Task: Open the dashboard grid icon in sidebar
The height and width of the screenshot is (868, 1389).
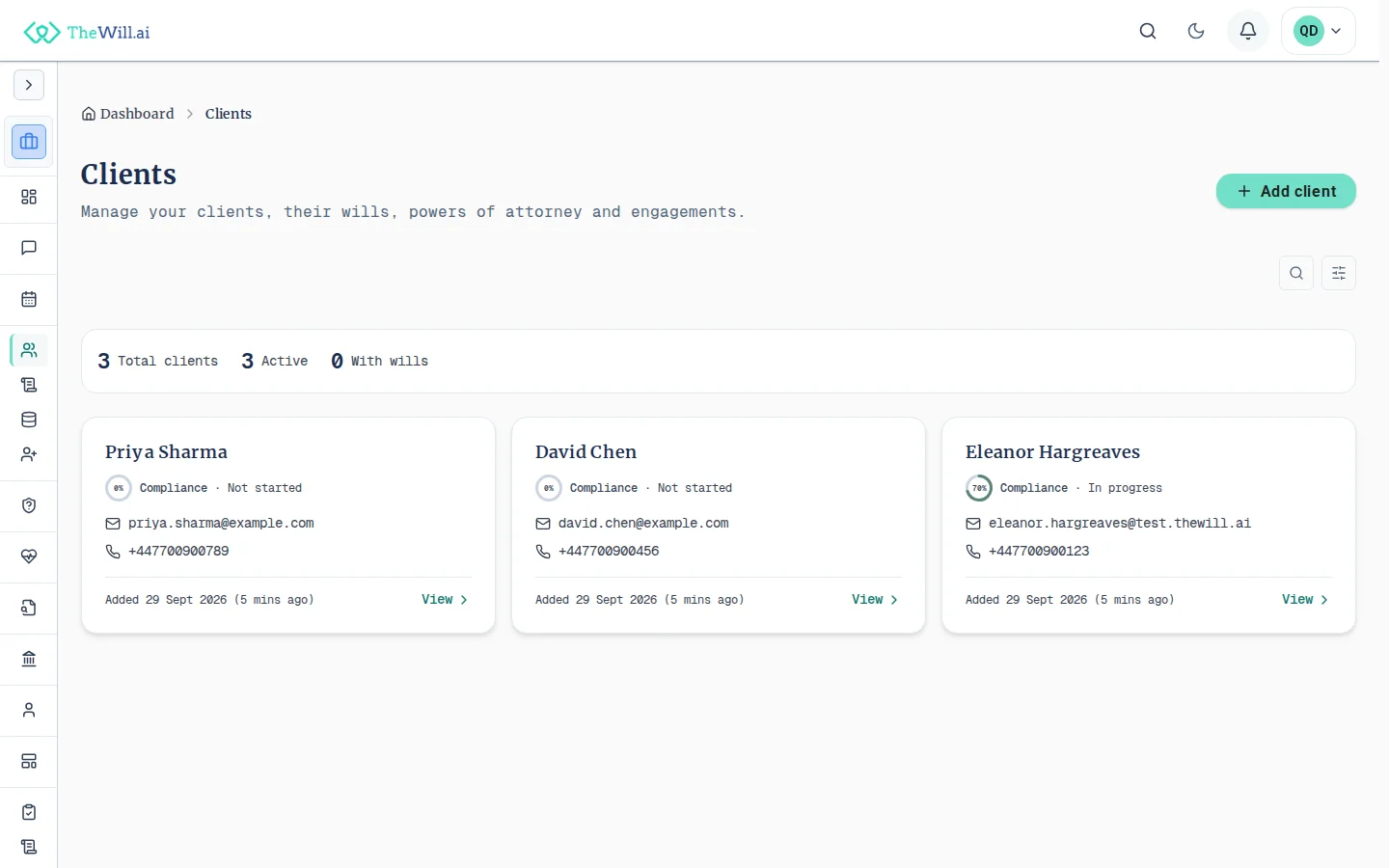Action: 29,197
